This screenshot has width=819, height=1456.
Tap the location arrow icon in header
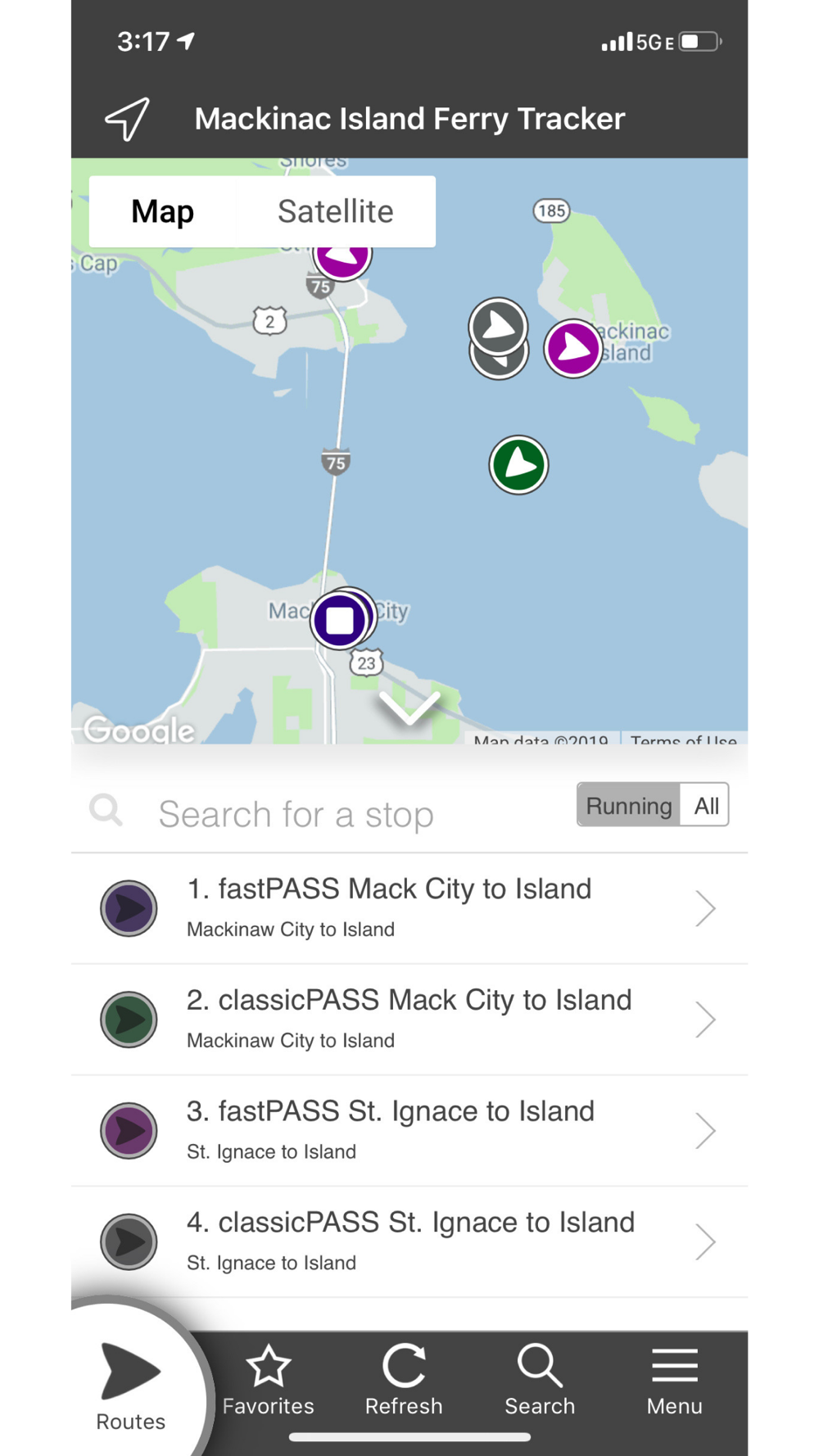pos(128,120)
